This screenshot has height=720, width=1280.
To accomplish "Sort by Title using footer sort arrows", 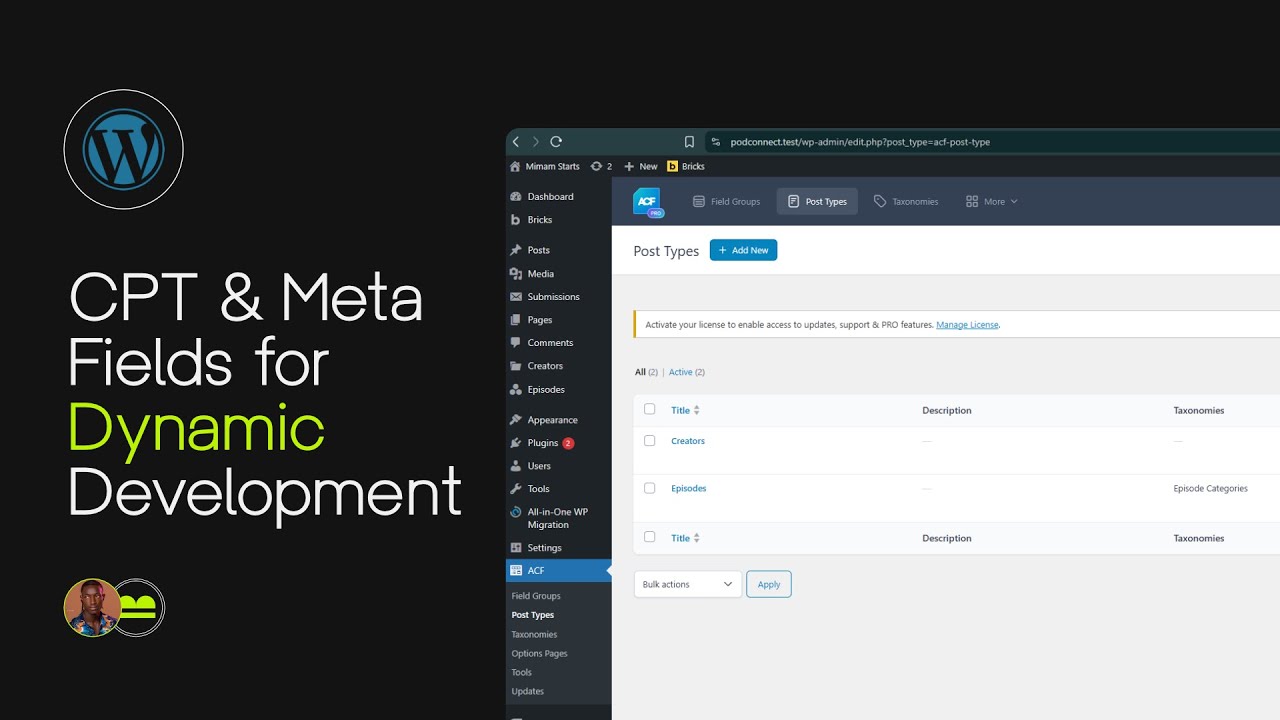I will coord(697,538).
